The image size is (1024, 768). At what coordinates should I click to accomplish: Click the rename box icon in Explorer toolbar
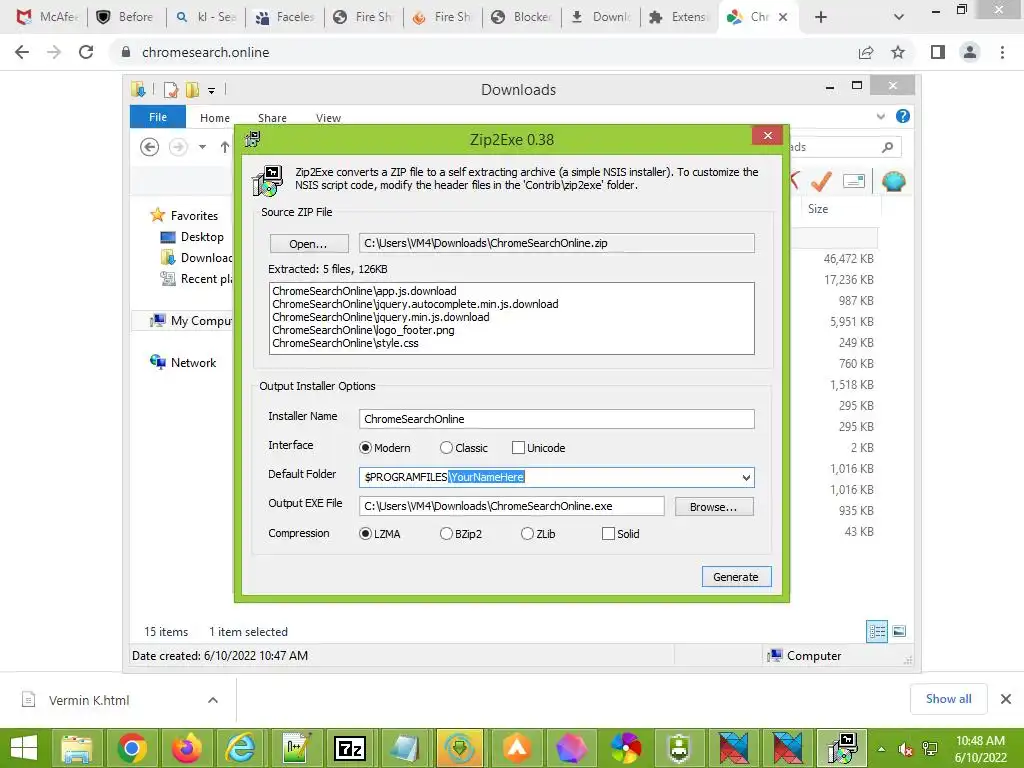pyautogui.click(x=854, y=181)
